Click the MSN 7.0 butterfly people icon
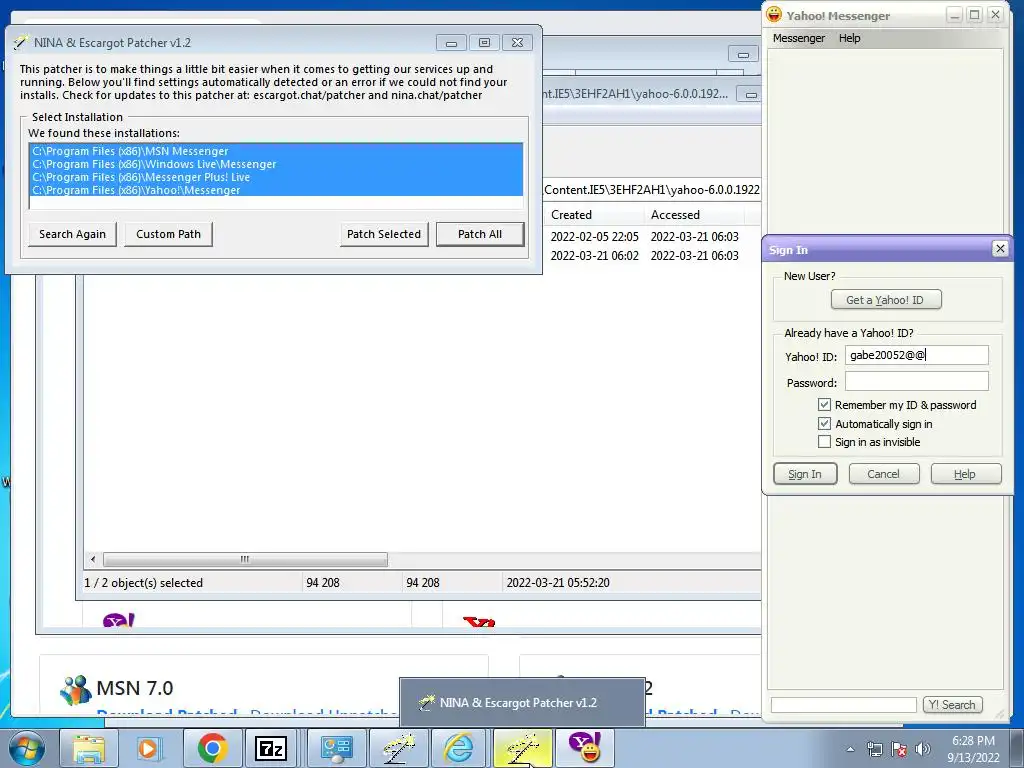Image resolution: width=1024 pixels, height=768 pixels. point(75,690)
